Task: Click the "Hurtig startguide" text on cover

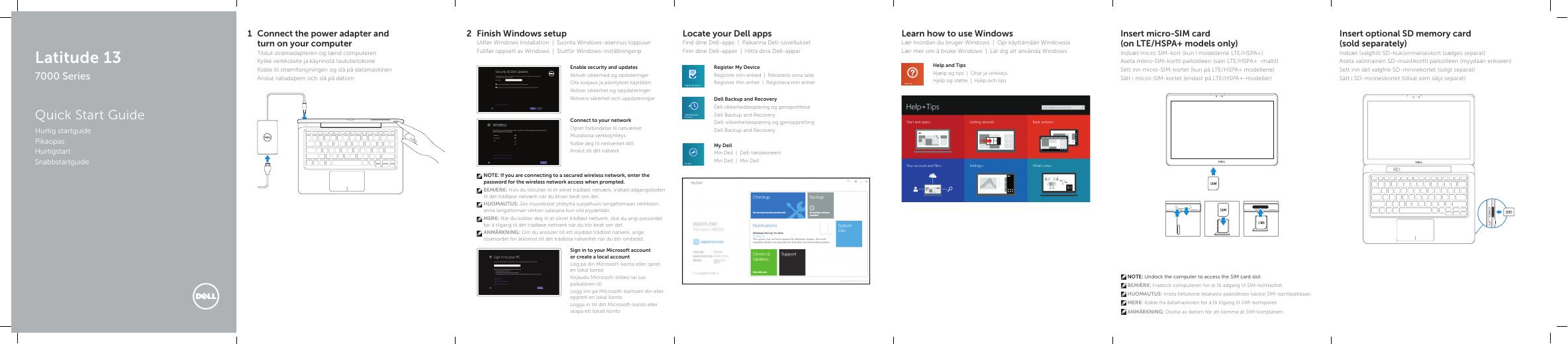Action: (63, 131)
